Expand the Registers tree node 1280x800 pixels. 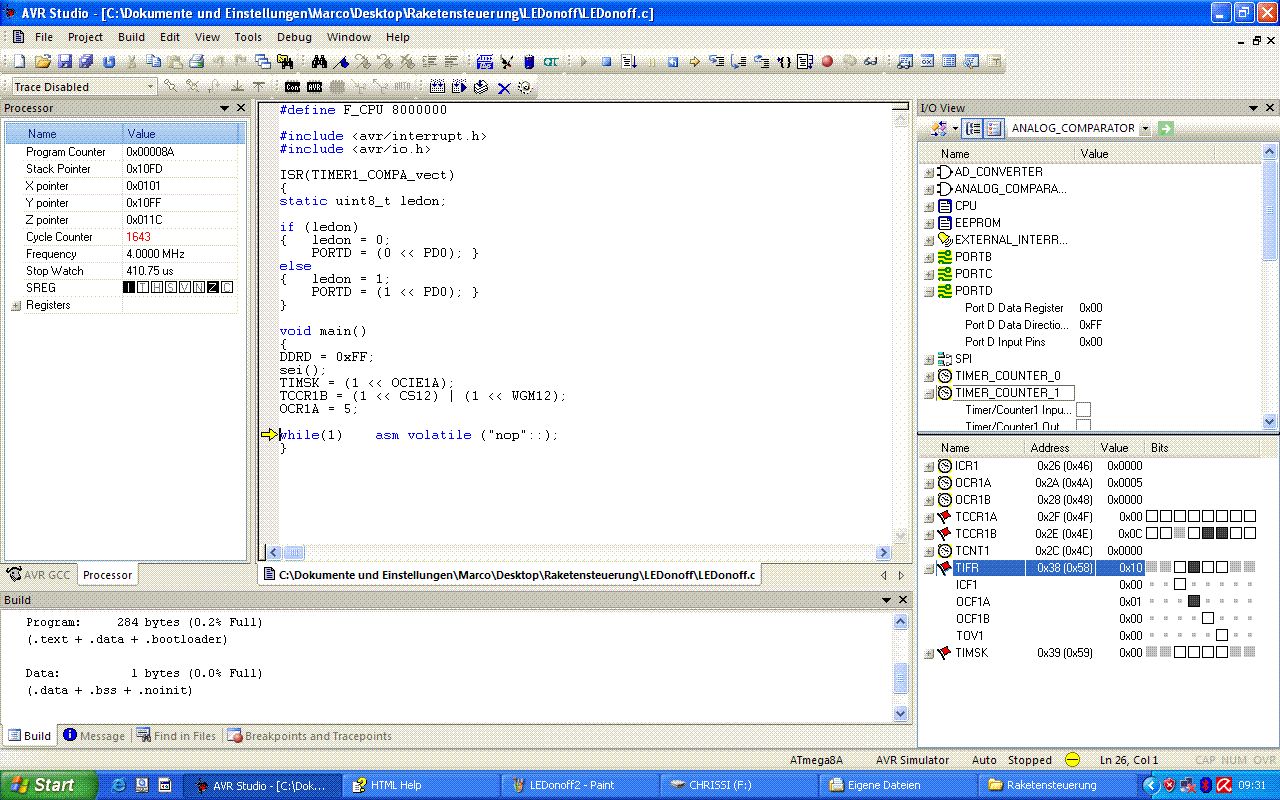tap(16, 305)
